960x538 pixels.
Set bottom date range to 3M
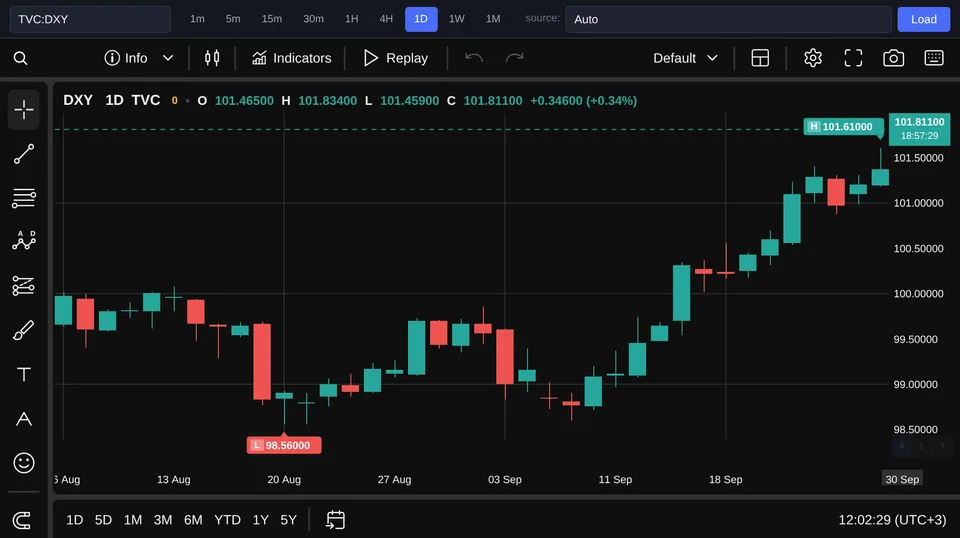click(163, 520)
